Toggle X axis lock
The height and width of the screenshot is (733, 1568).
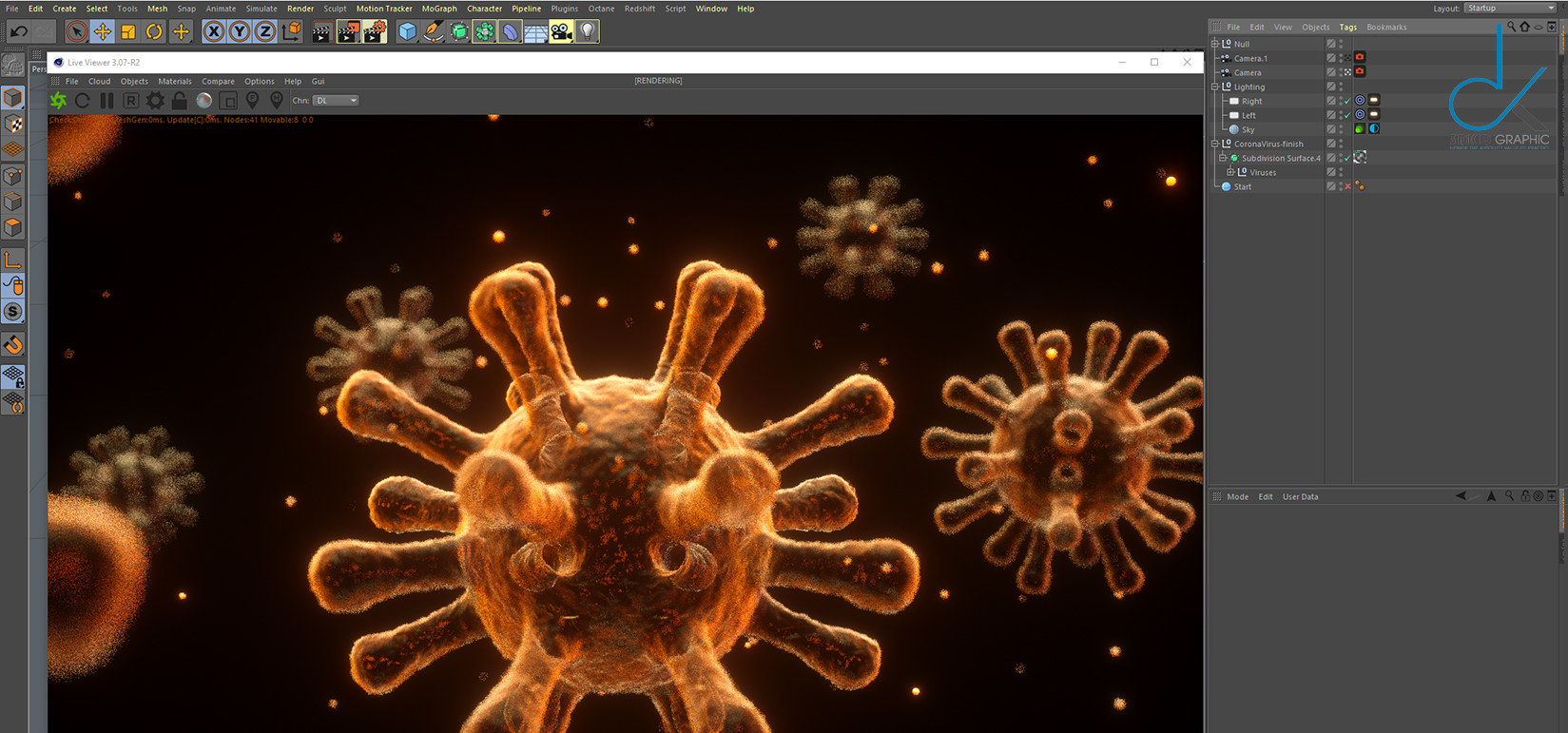pos(214,32)
